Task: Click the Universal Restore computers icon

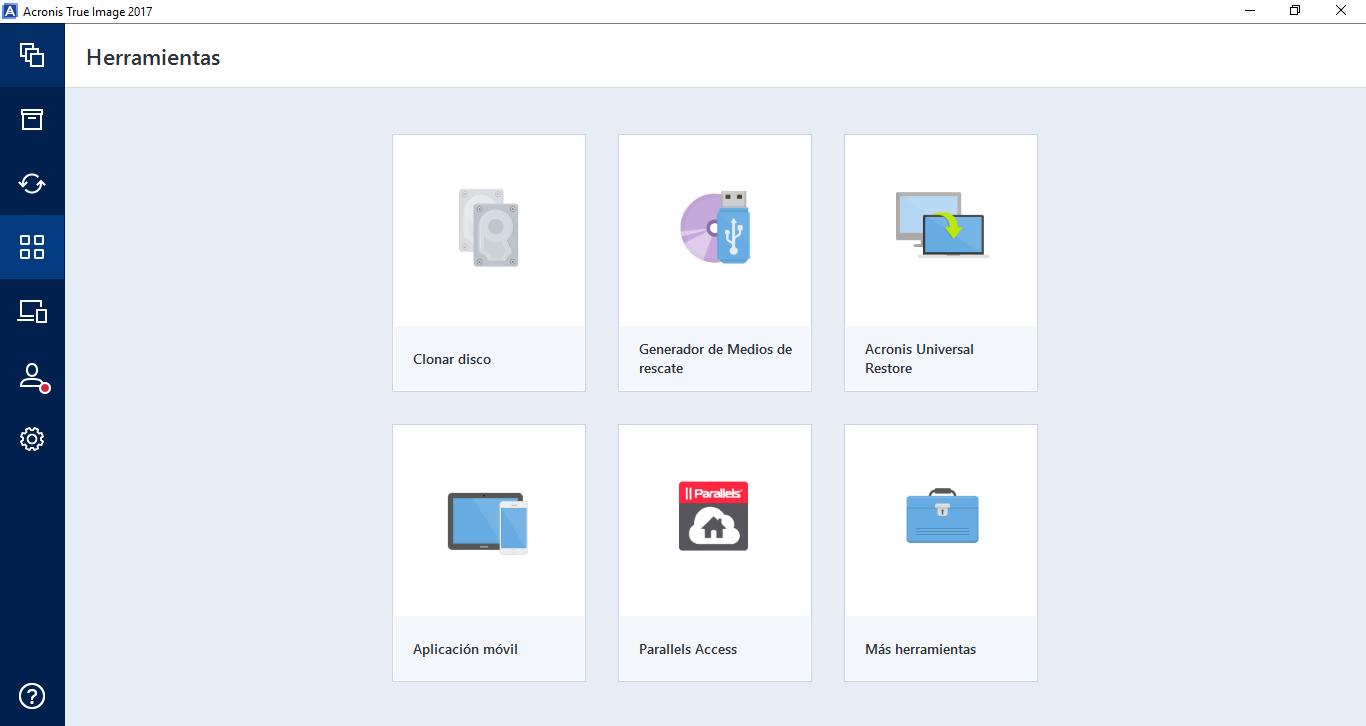Action: [941, 226]
